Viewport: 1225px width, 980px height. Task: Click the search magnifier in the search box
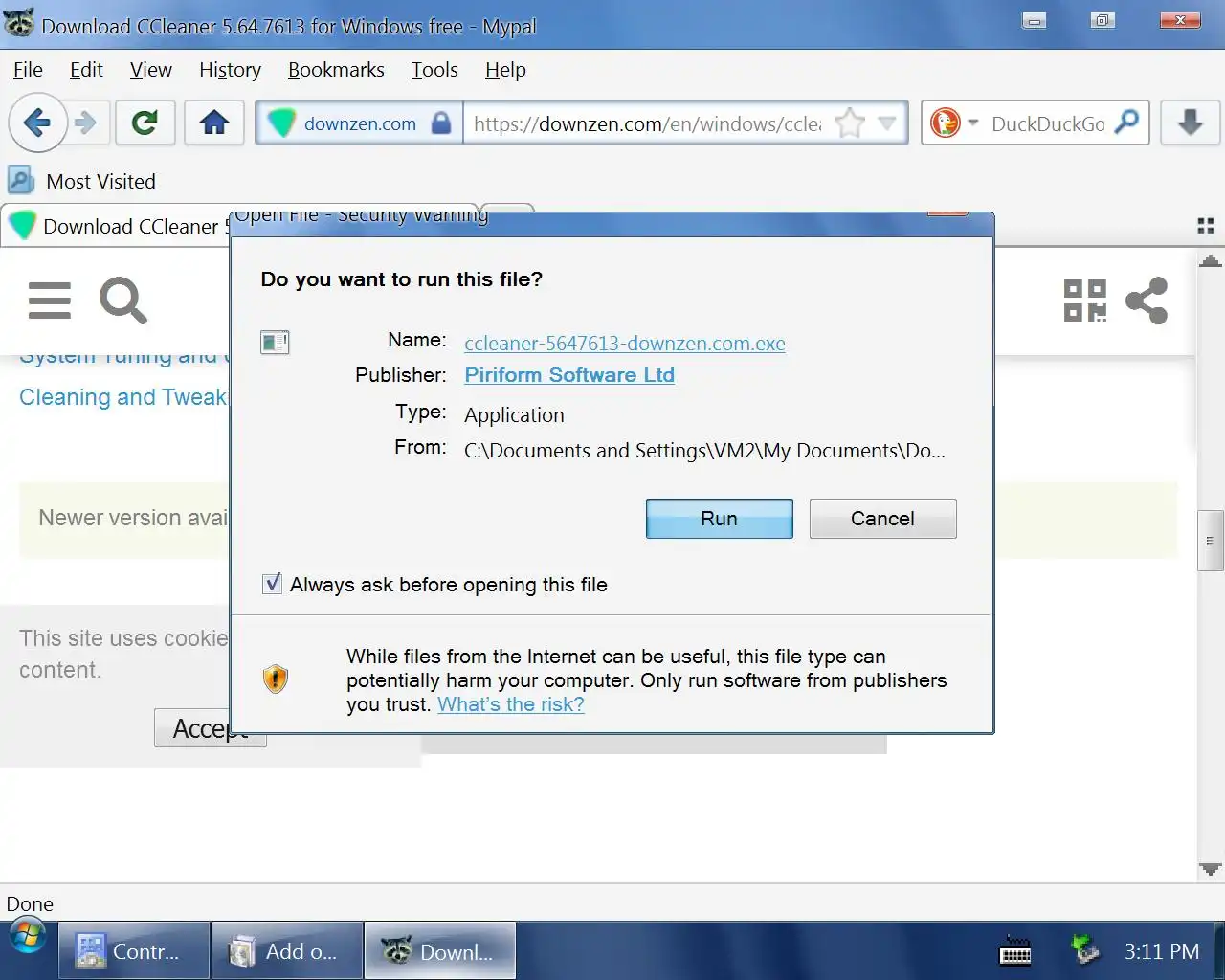click(1128, 122)
